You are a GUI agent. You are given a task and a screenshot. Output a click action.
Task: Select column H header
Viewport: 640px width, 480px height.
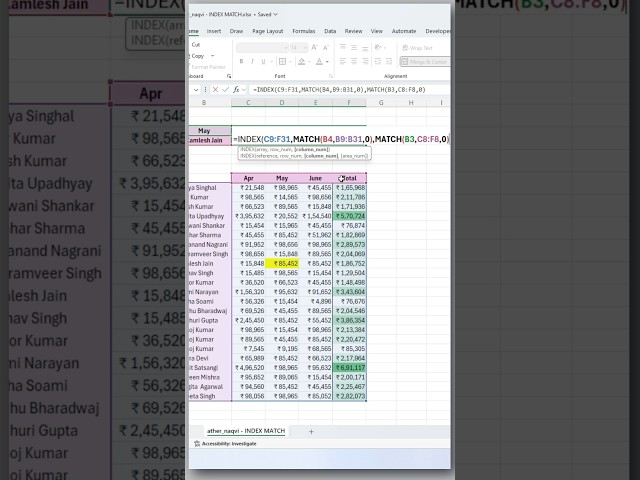(411, 102)
